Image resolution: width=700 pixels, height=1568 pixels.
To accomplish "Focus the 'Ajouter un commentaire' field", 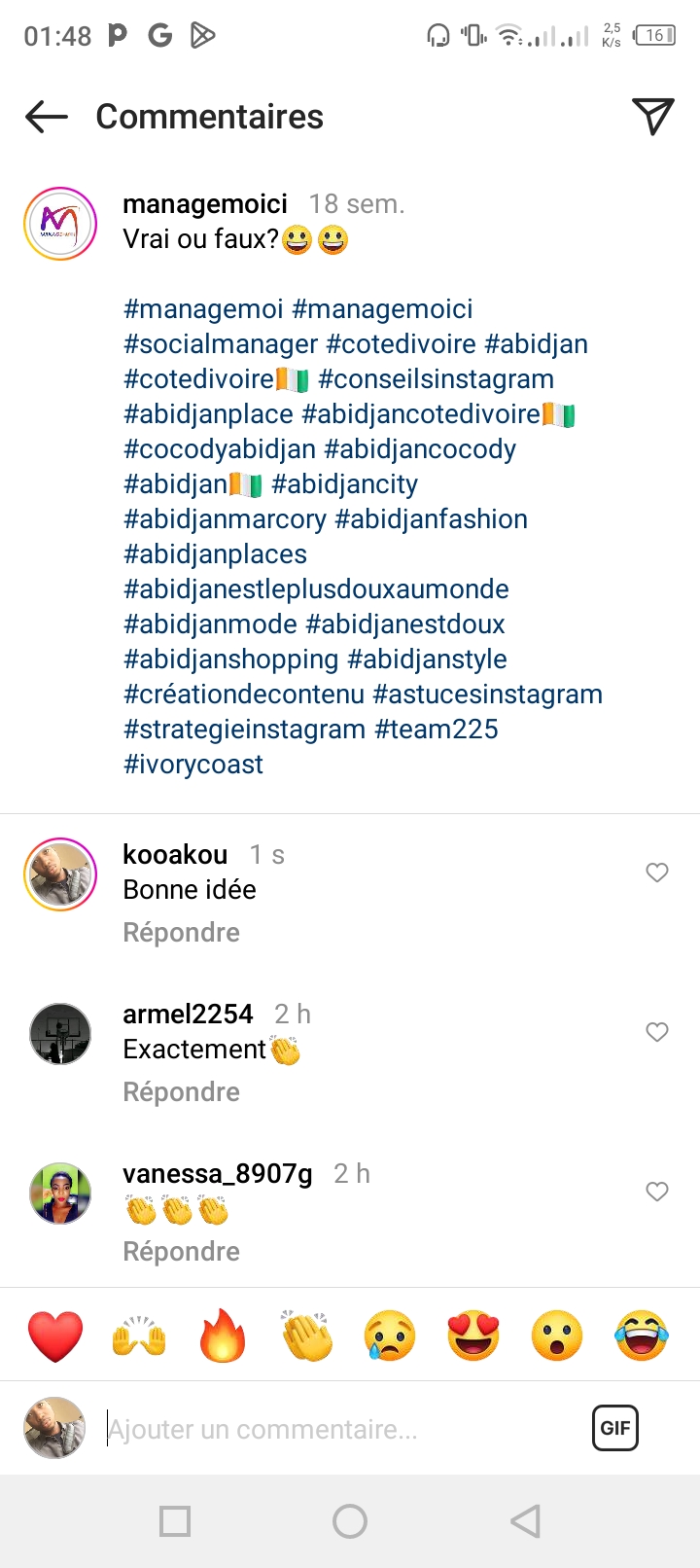I will [x=340, y=1429].
